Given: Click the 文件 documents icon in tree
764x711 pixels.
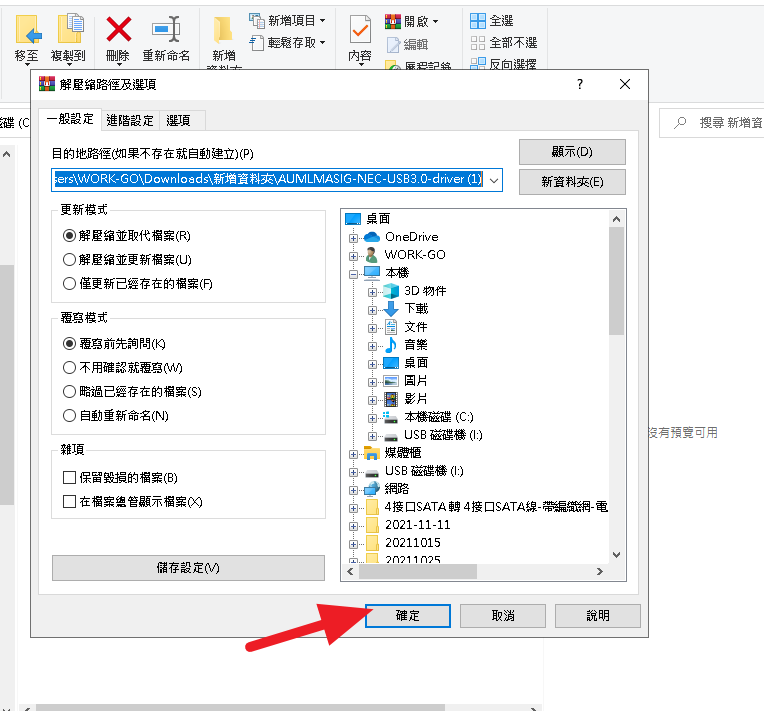Looking at the screenshot, I should pos(391,327).
